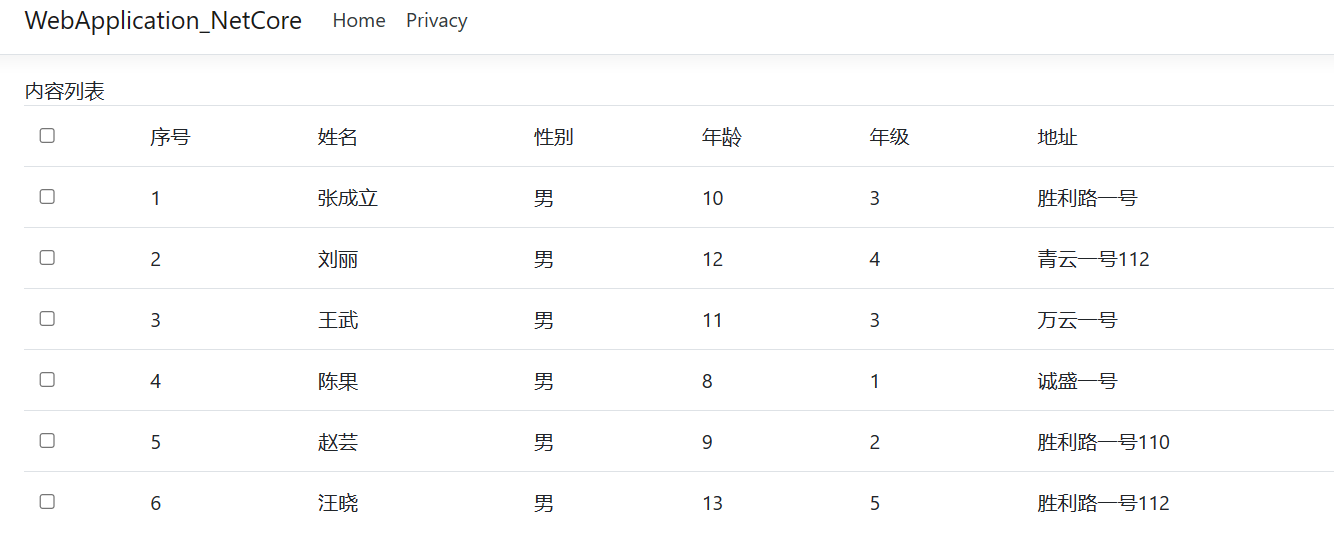Click the WebApplication_NetCore brand title
Image resolution: width=1334 pixels, height=551 pixels.
[163, 21]
